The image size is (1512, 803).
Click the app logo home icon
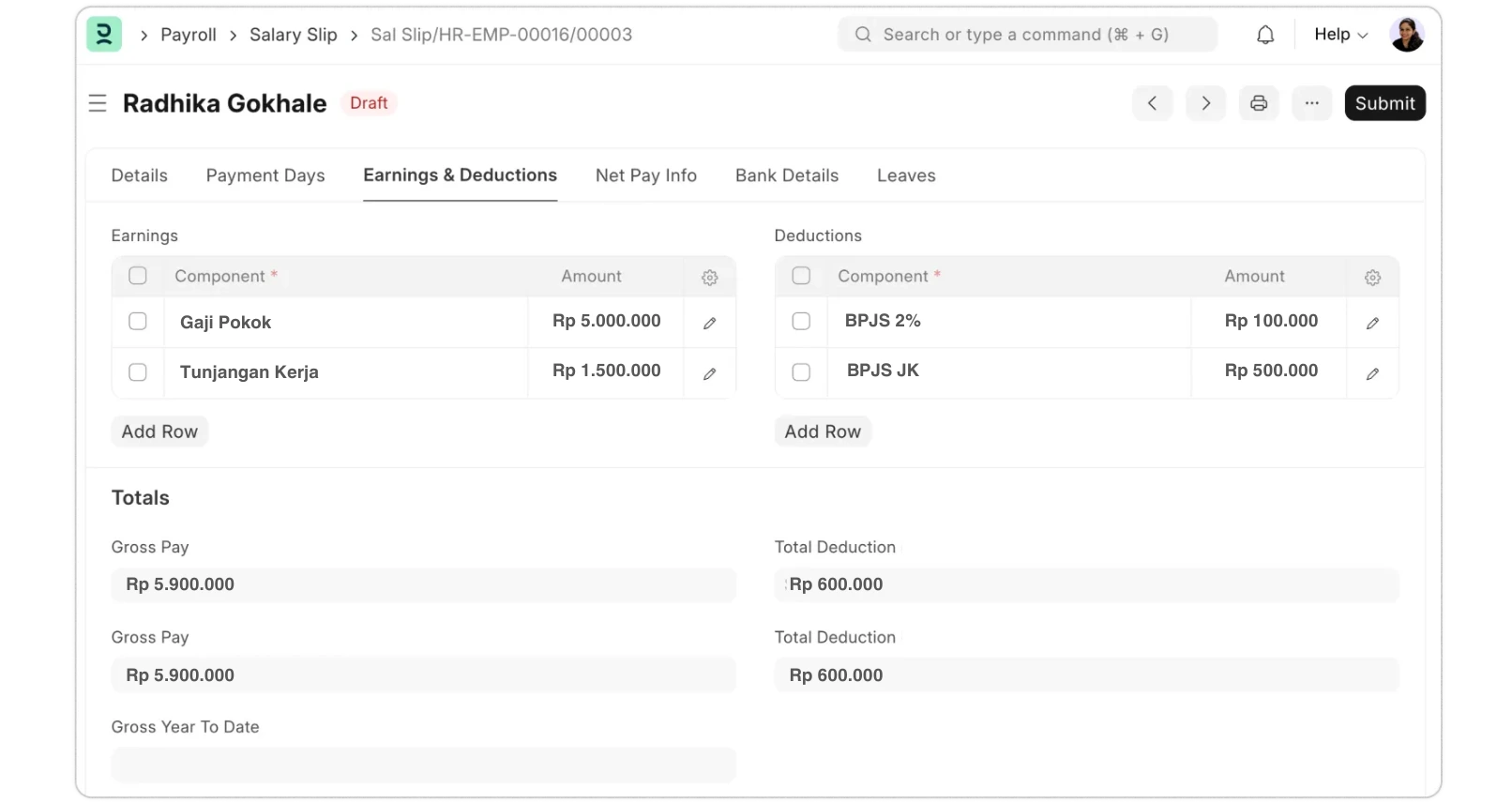[104, 35]
